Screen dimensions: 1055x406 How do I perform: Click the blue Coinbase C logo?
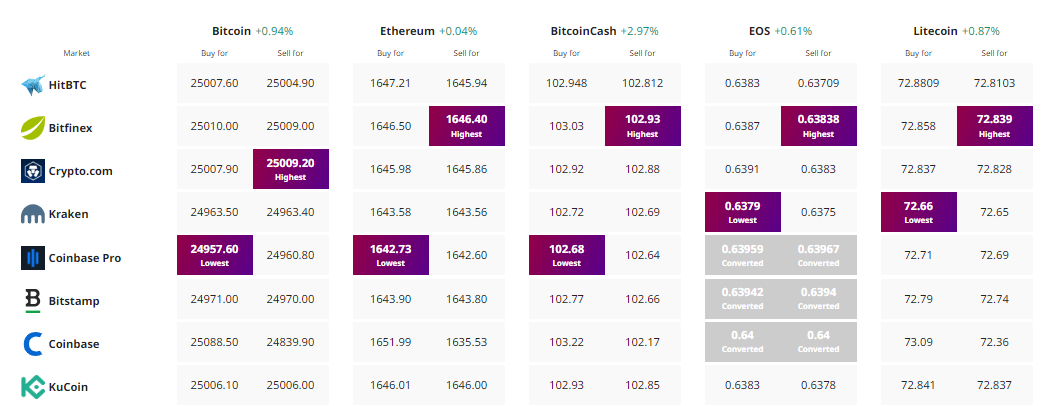[33, 344]
